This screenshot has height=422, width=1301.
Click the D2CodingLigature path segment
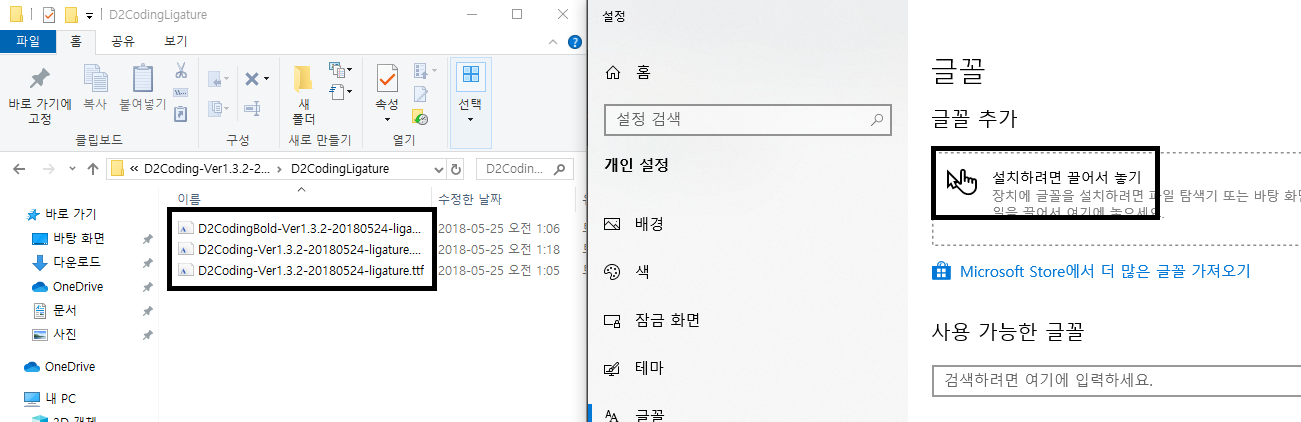(339, 168)
